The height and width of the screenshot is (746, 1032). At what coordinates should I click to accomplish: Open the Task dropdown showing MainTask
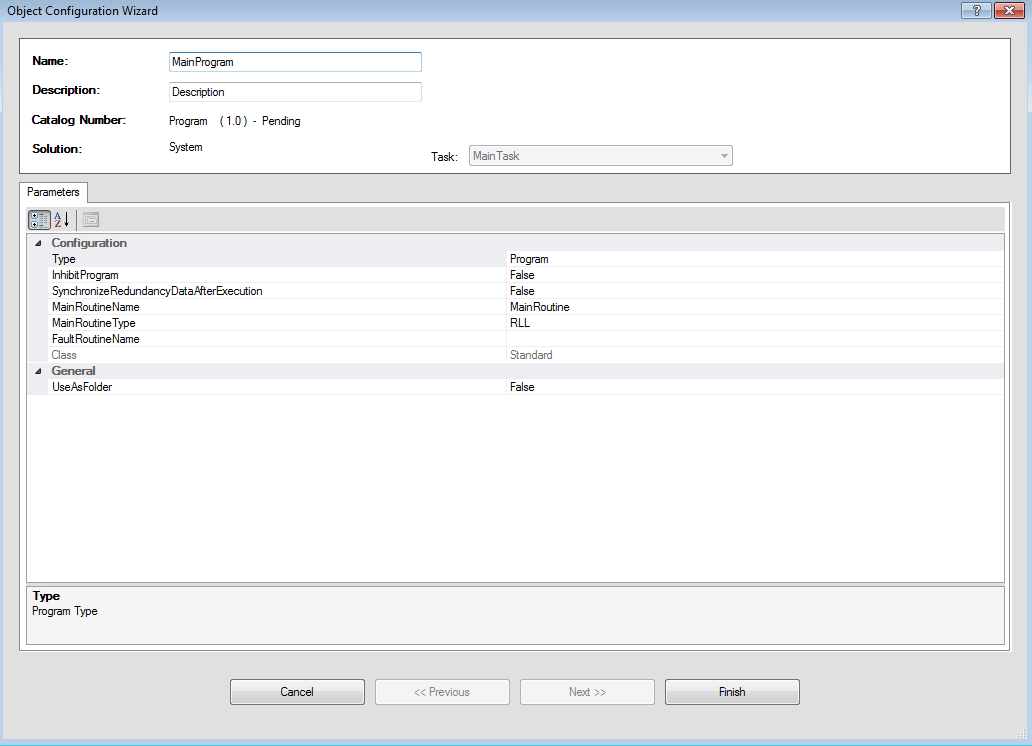click(x=600, y=156)
